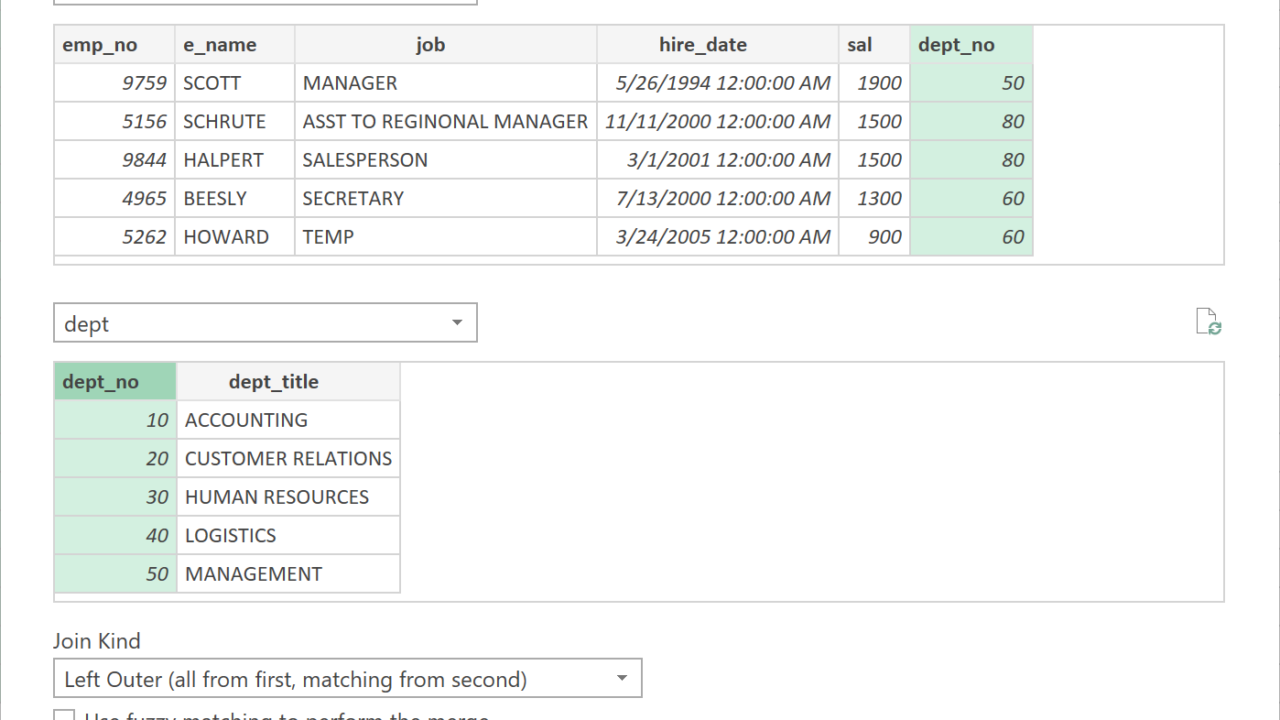Select the e_name column header
This screenshot has height=720, width=1280.
pos(220,45)
